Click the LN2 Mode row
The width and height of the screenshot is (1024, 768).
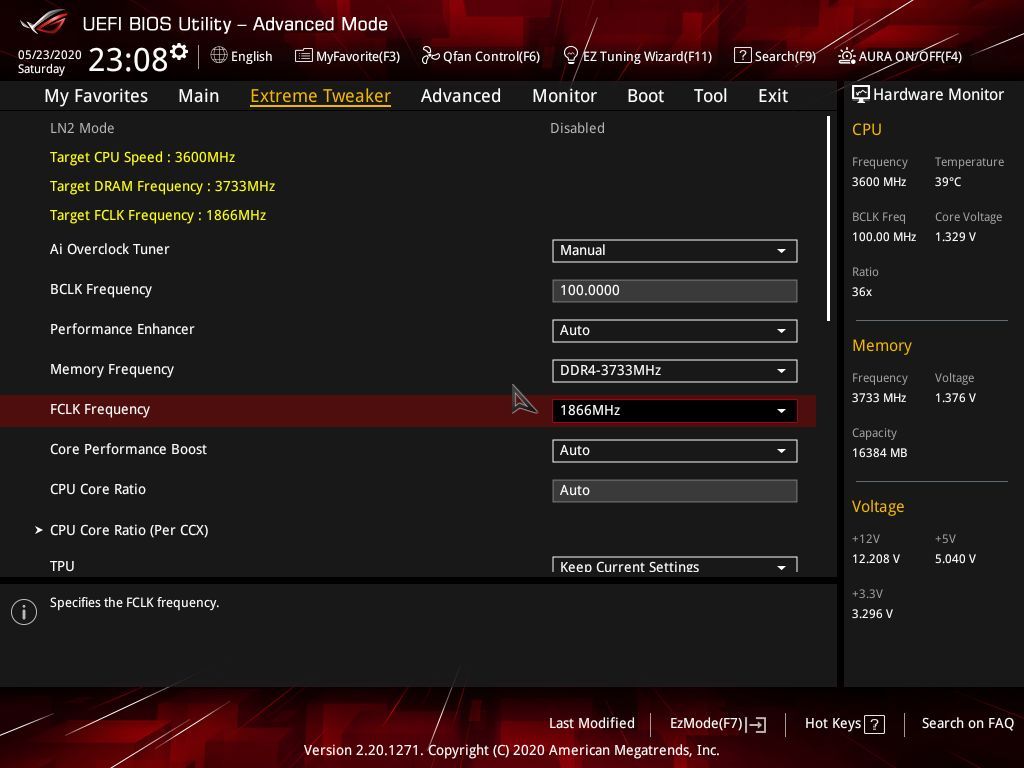408,128
